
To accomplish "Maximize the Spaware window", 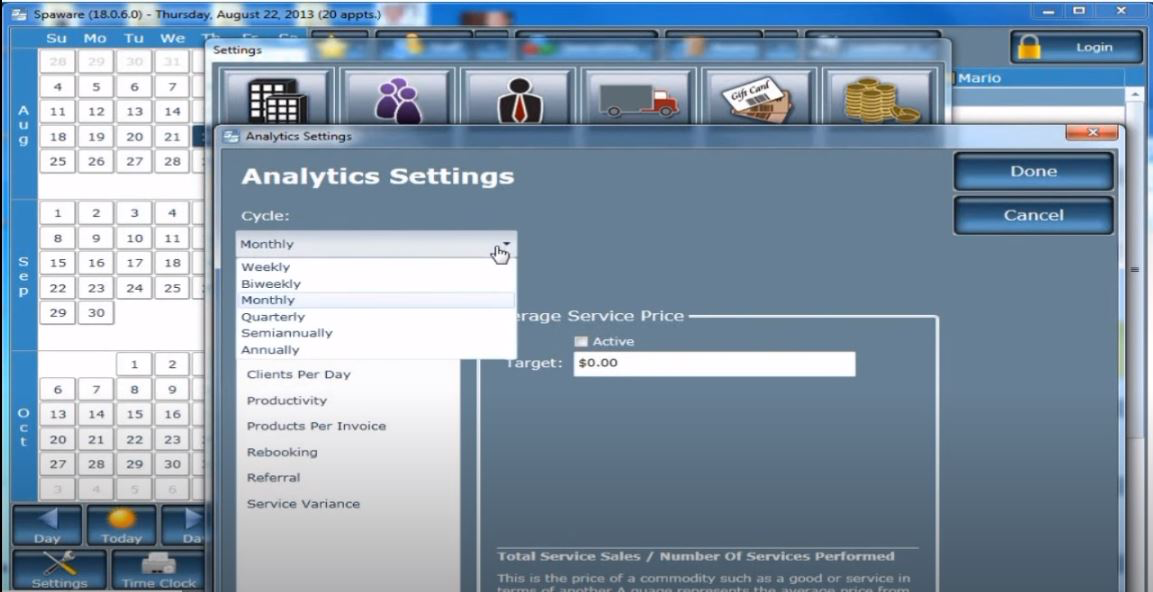I will (1079, 11).
